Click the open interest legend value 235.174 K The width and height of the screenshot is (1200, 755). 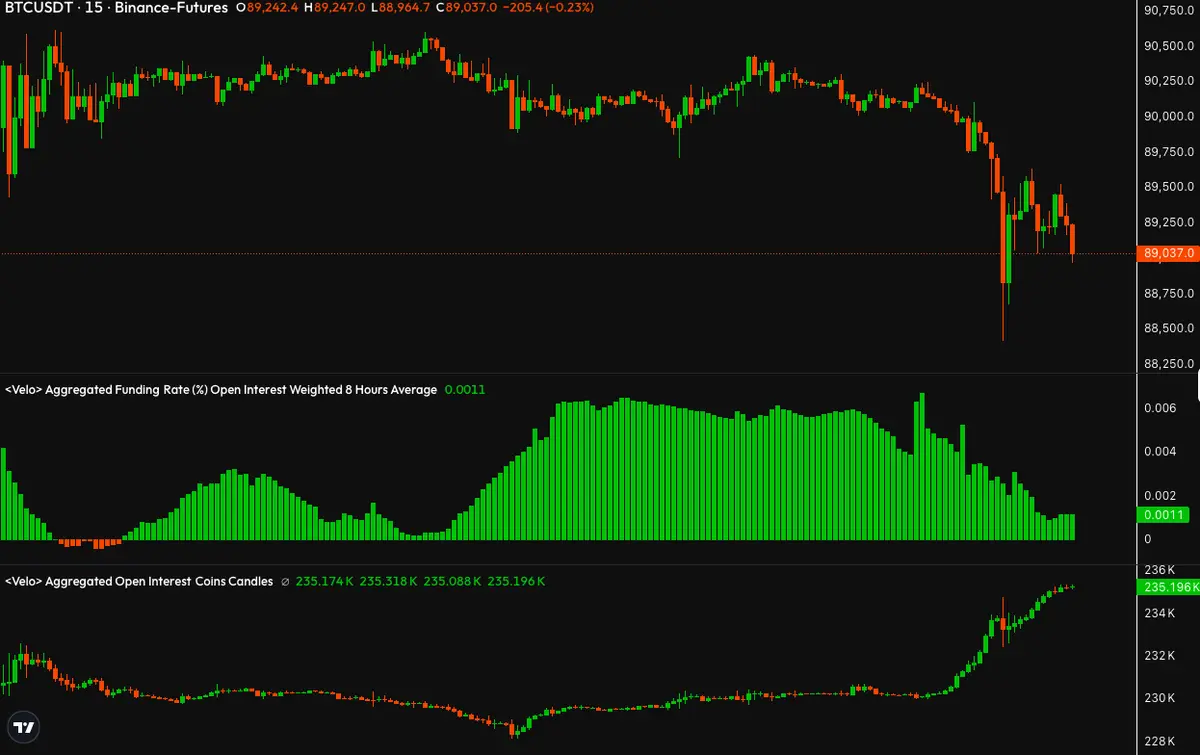point(323,582)
